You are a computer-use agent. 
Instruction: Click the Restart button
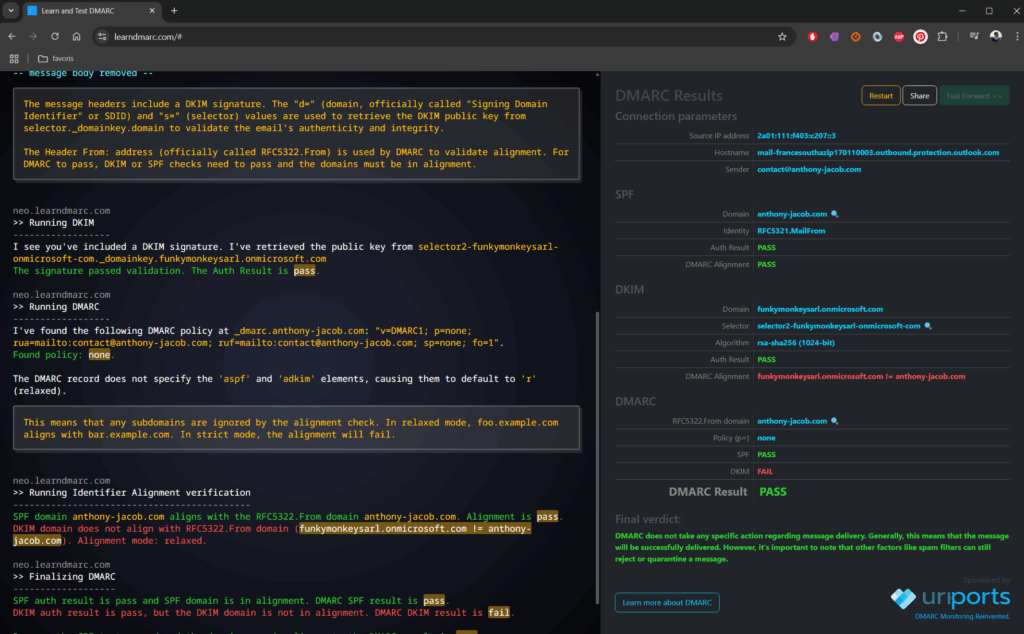pyautogui.click(x=880, y=96)
